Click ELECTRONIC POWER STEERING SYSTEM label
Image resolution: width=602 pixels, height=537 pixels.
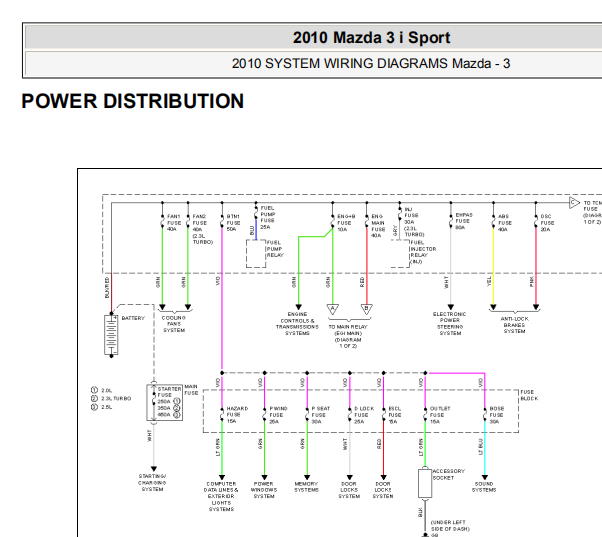450,324
